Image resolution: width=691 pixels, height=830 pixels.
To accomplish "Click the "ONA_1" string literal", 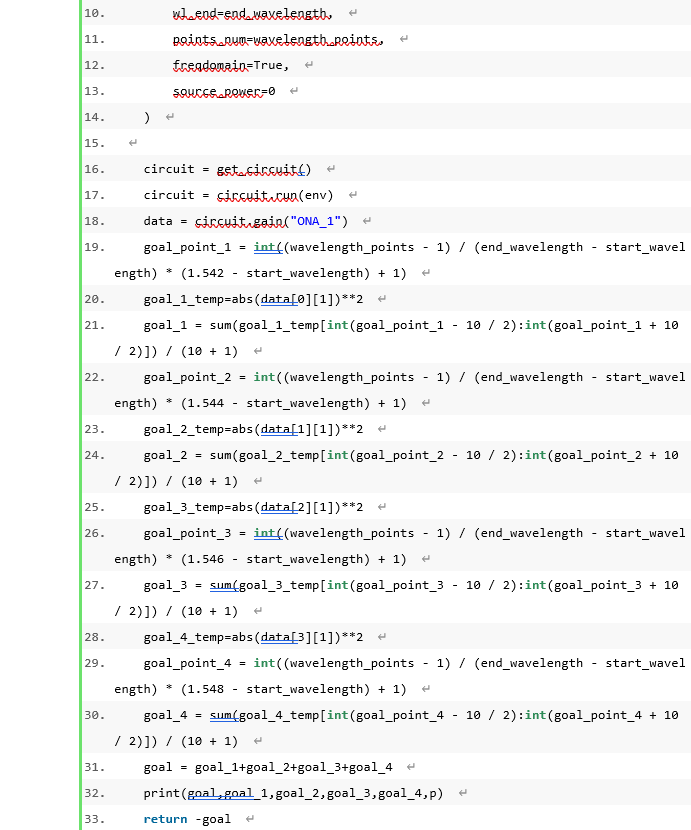I will (x=315, y=221).
